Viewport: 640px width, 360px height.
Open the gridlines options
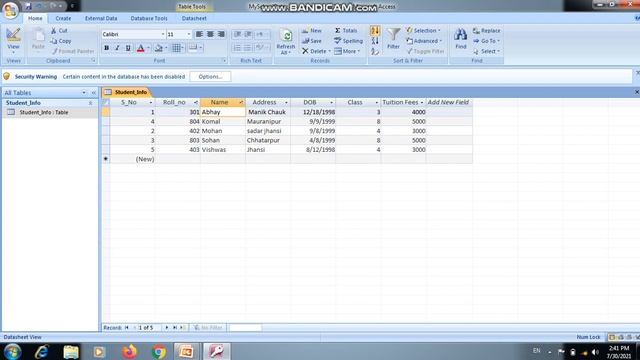(176, 48)
